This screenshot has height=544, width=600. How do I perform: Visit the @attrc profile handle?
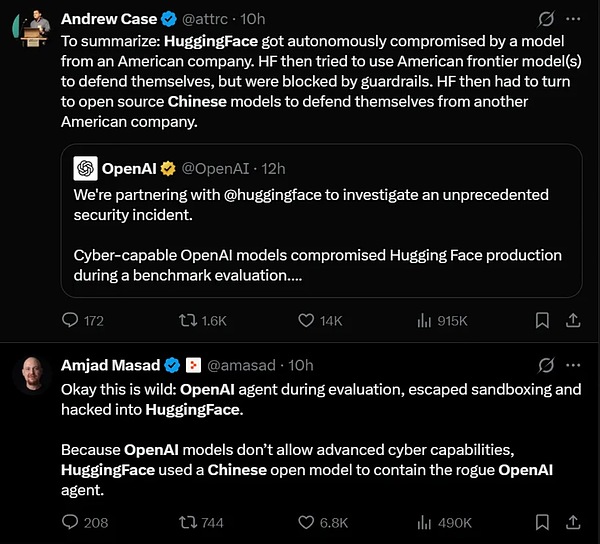[205, 19]
